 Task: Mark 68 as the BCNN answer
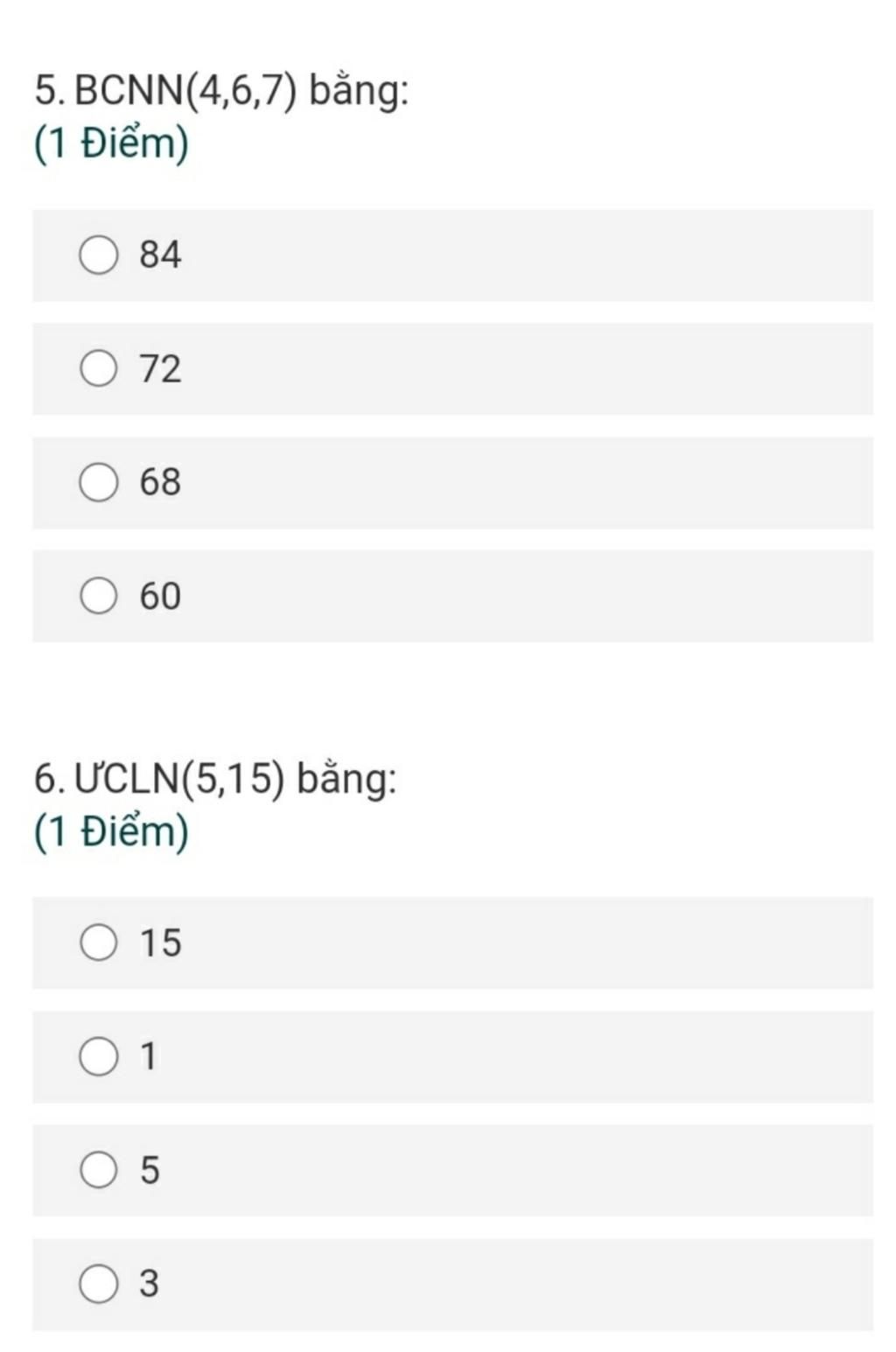tap(98, 482)
